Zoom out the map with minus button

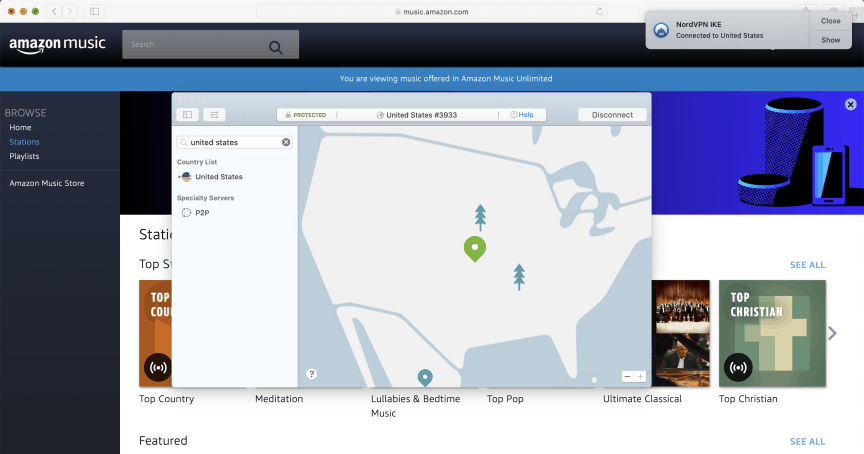pos(627,376)
